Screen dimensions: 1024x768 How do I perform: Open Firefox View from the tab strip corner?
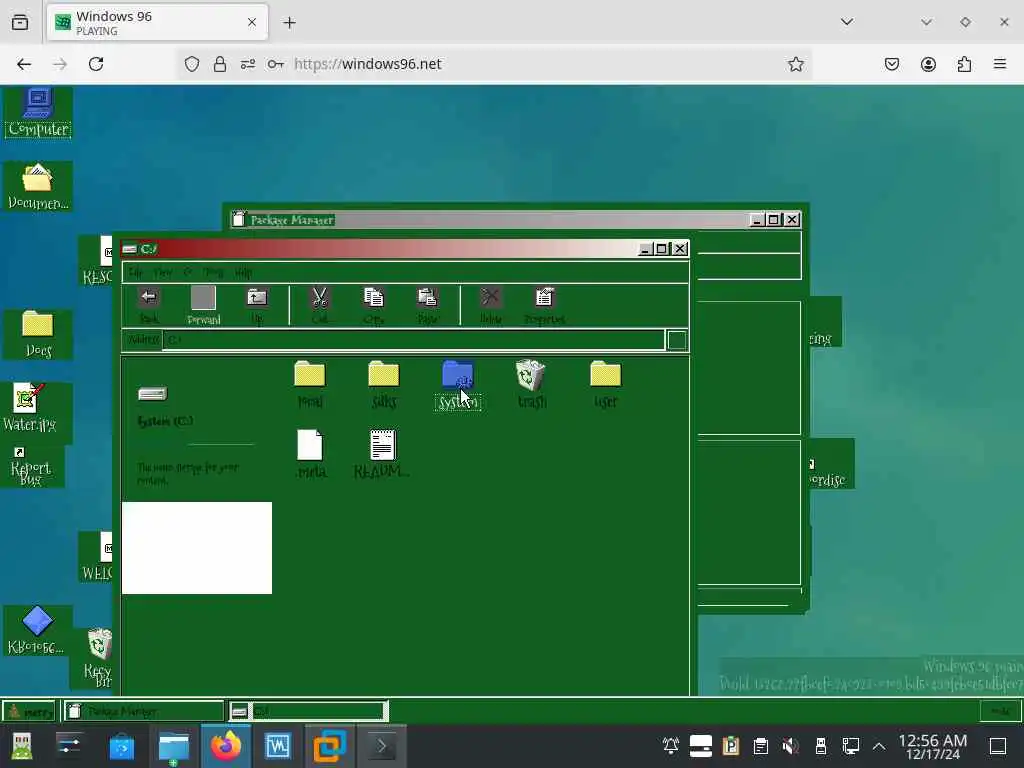coord(20,22)
